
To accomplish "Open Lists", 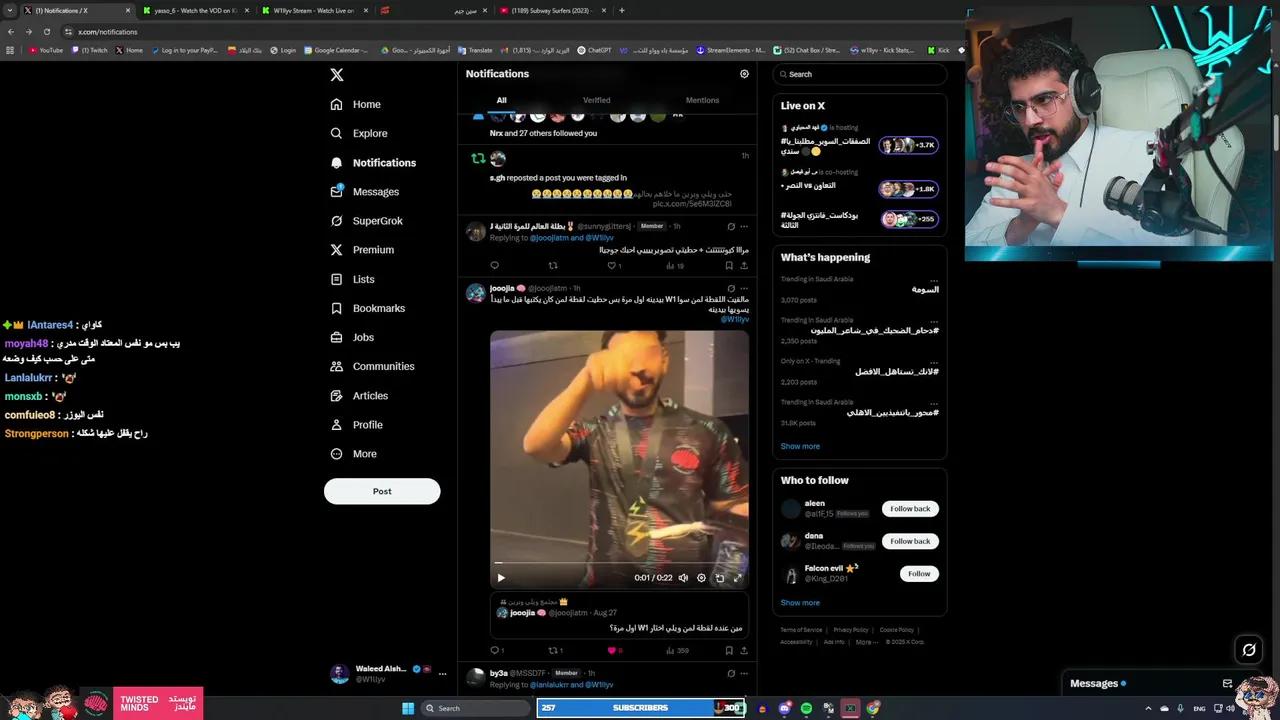I will [352, 279].
